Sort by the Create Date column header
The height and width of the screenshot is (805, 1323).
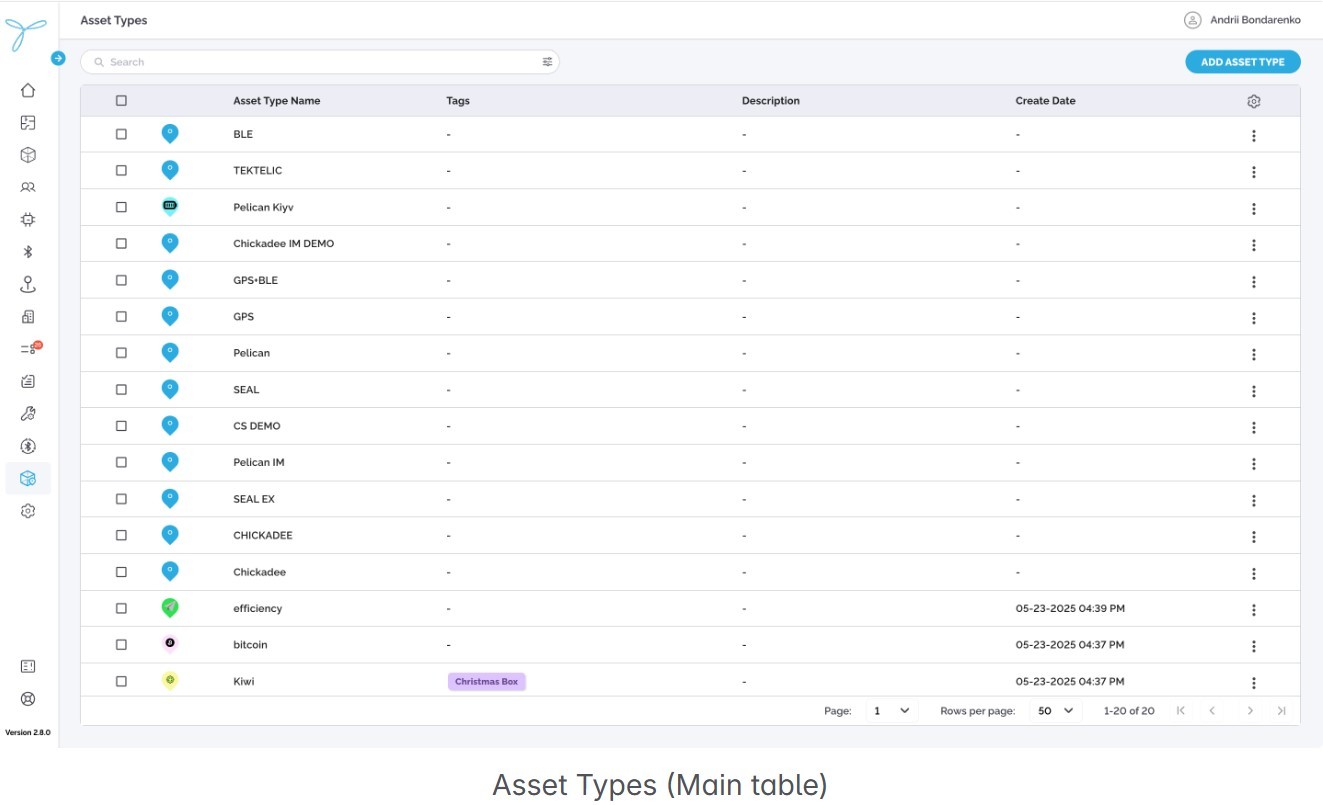point(1046,101)
